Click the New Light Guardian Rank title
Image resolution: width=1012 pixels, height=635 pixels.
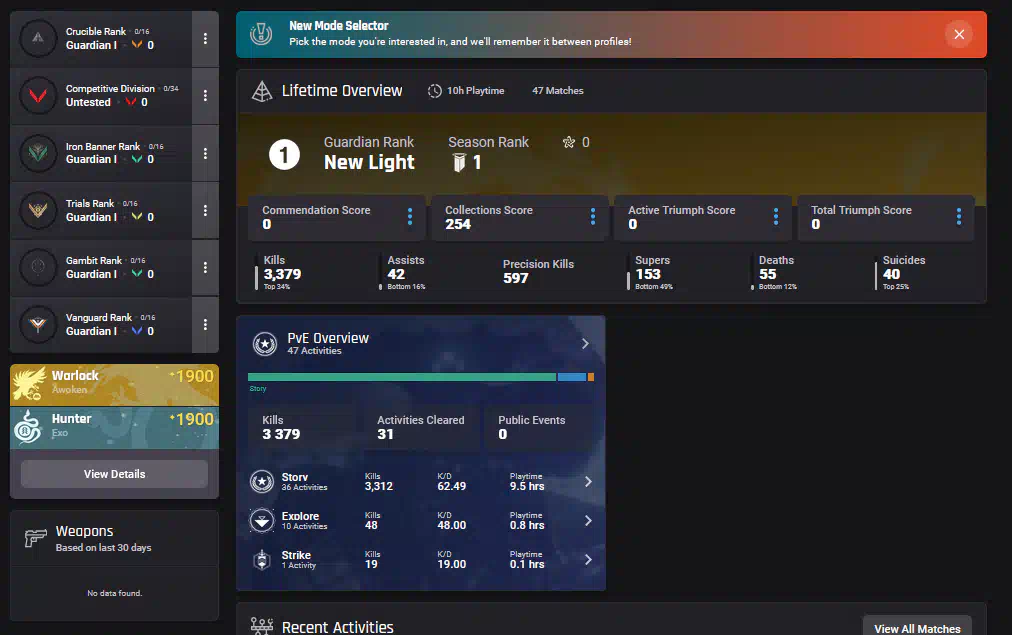tap(369, 163)
